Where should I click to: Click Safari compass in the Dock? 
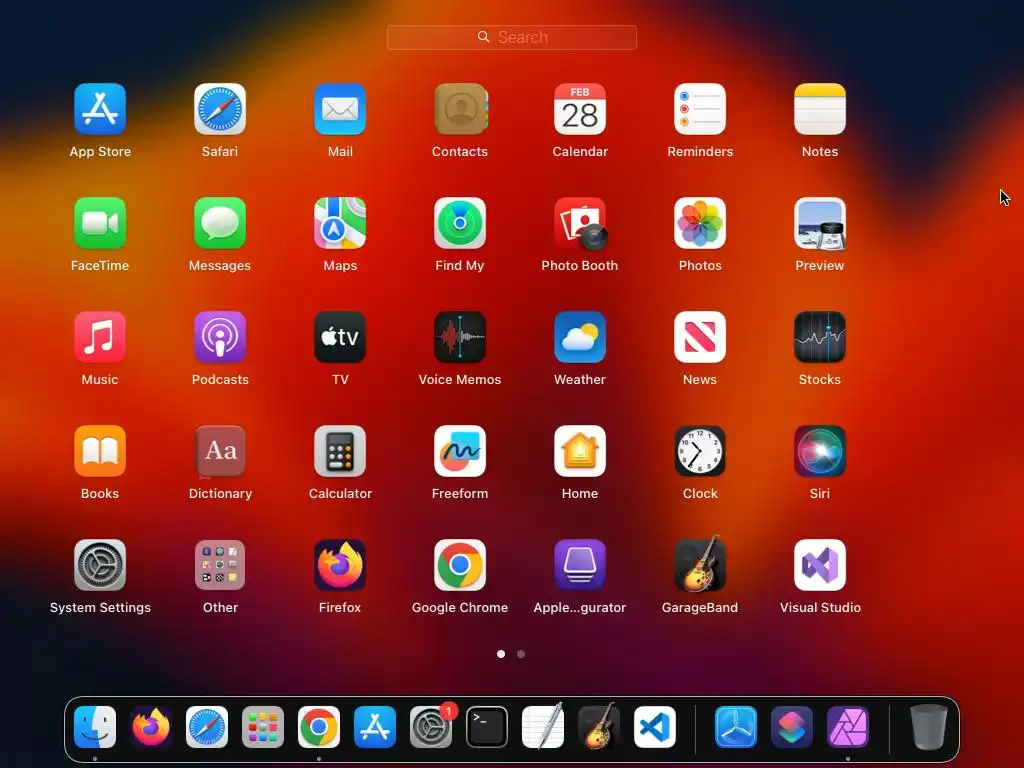[x=207, y=727]
